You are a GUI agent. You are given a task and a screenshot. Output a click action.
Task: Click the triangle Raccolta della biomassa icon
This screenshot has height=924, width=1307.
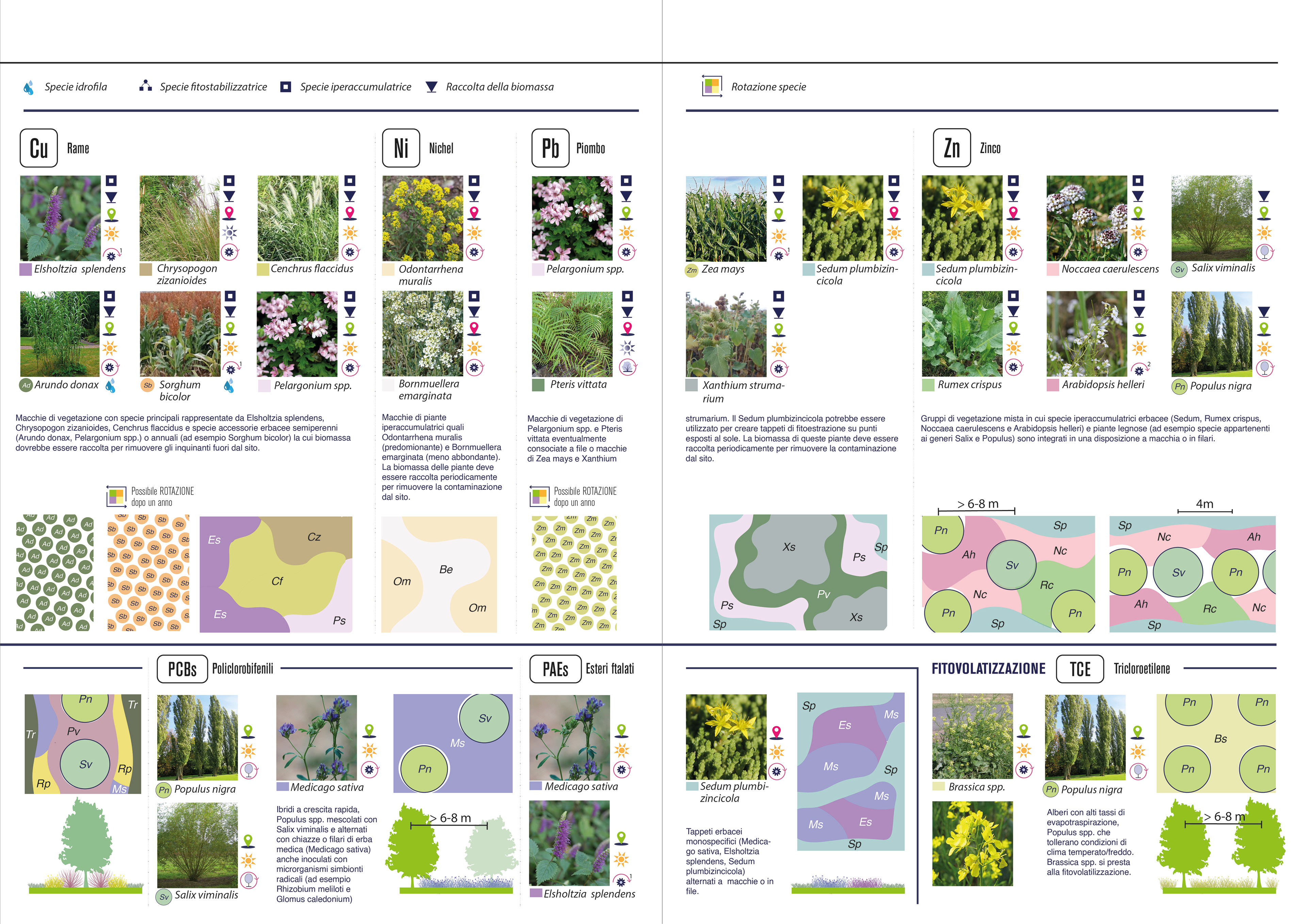tap(432, 87)
